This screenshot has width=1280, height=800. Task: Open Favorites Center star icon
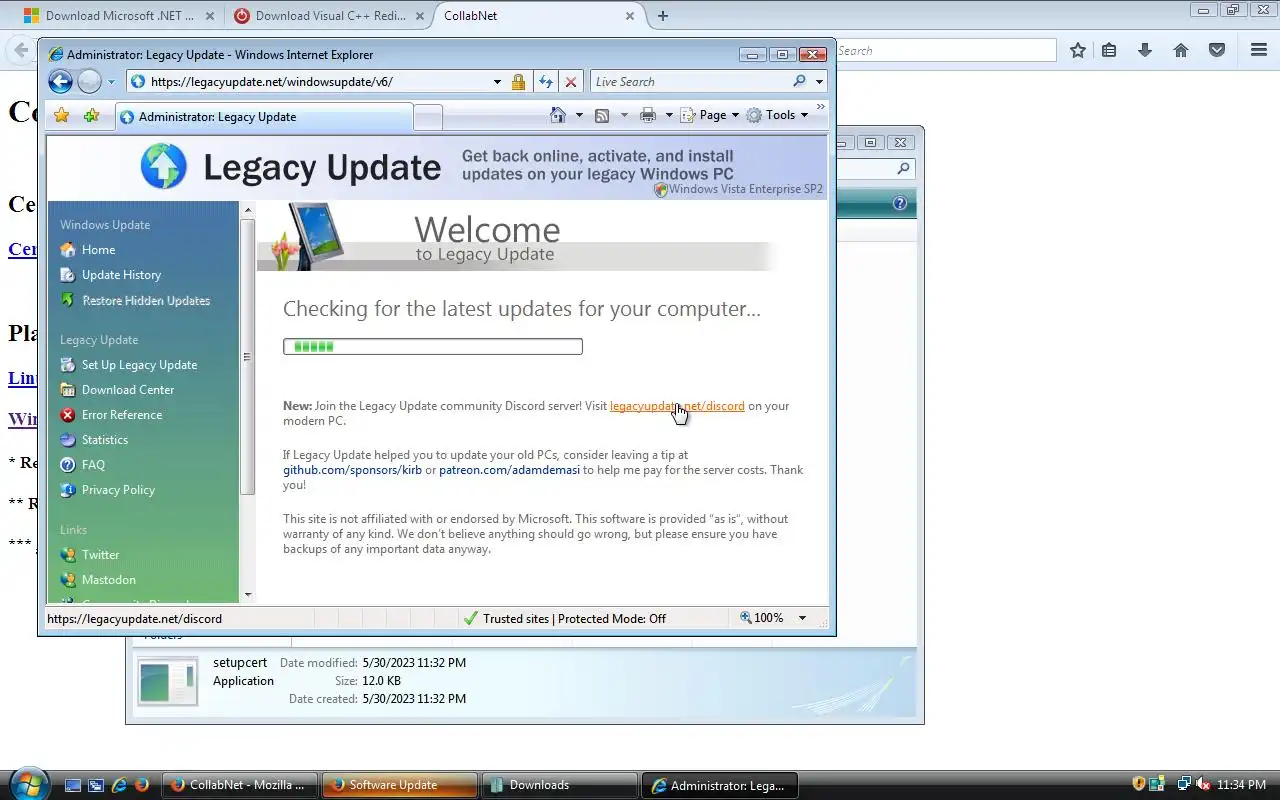[x=61, y=116]
